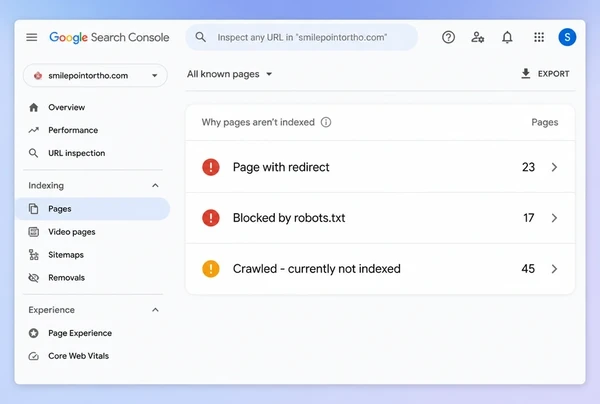This screenshot has width=600, height=404.
Task: Open the Google apps grid
Action: click(x=539, y=37)
